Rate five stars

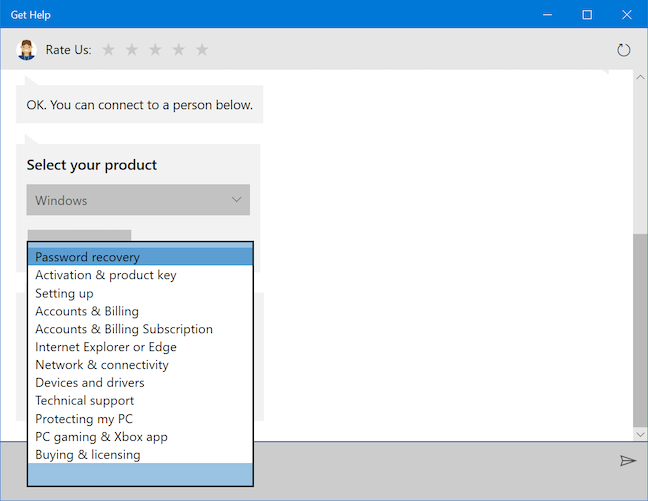[202, 50]
